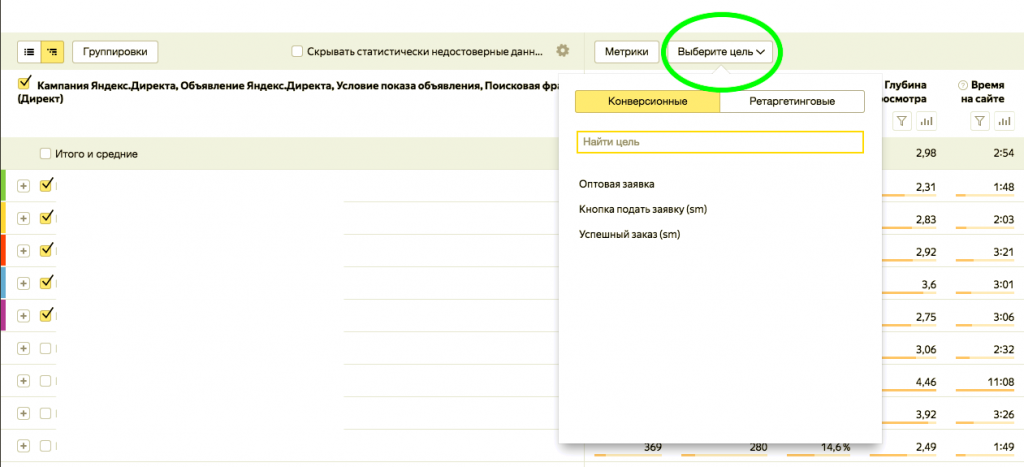Screen dimensions: 1024x467
Task: Open the Выберите цель dropdown
Action: point(721,51)
